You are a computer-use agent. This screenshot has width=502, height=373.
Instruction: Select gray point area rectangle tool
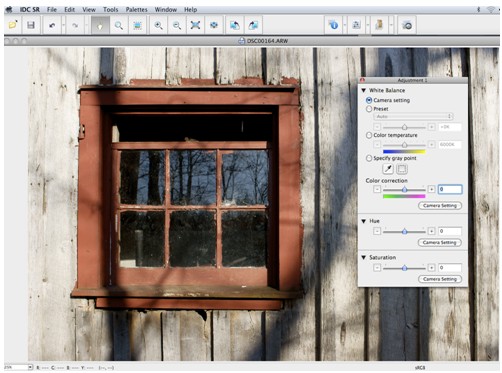click(402, 169)
